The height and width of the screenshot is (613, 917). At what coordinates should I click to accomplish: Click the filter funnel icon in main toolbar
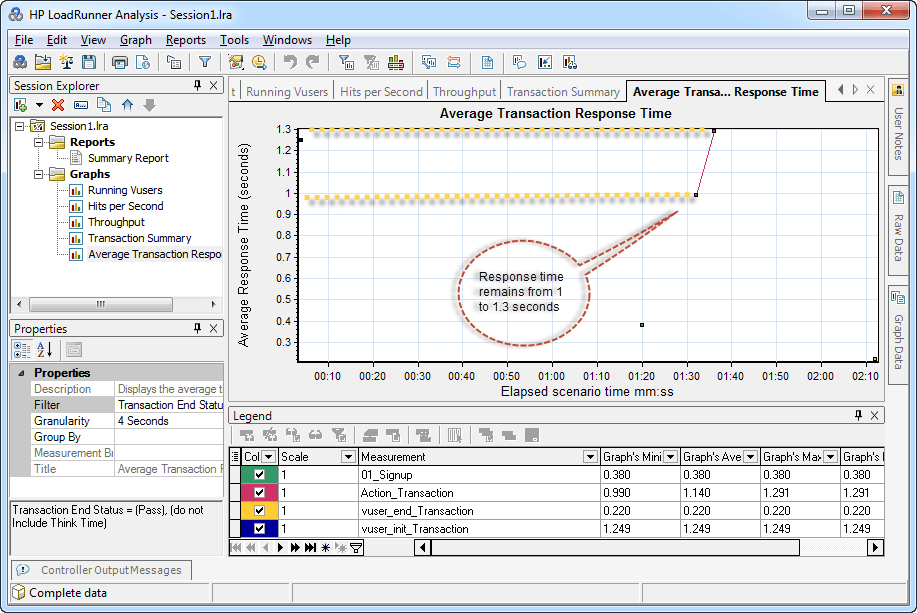[204, 63]
